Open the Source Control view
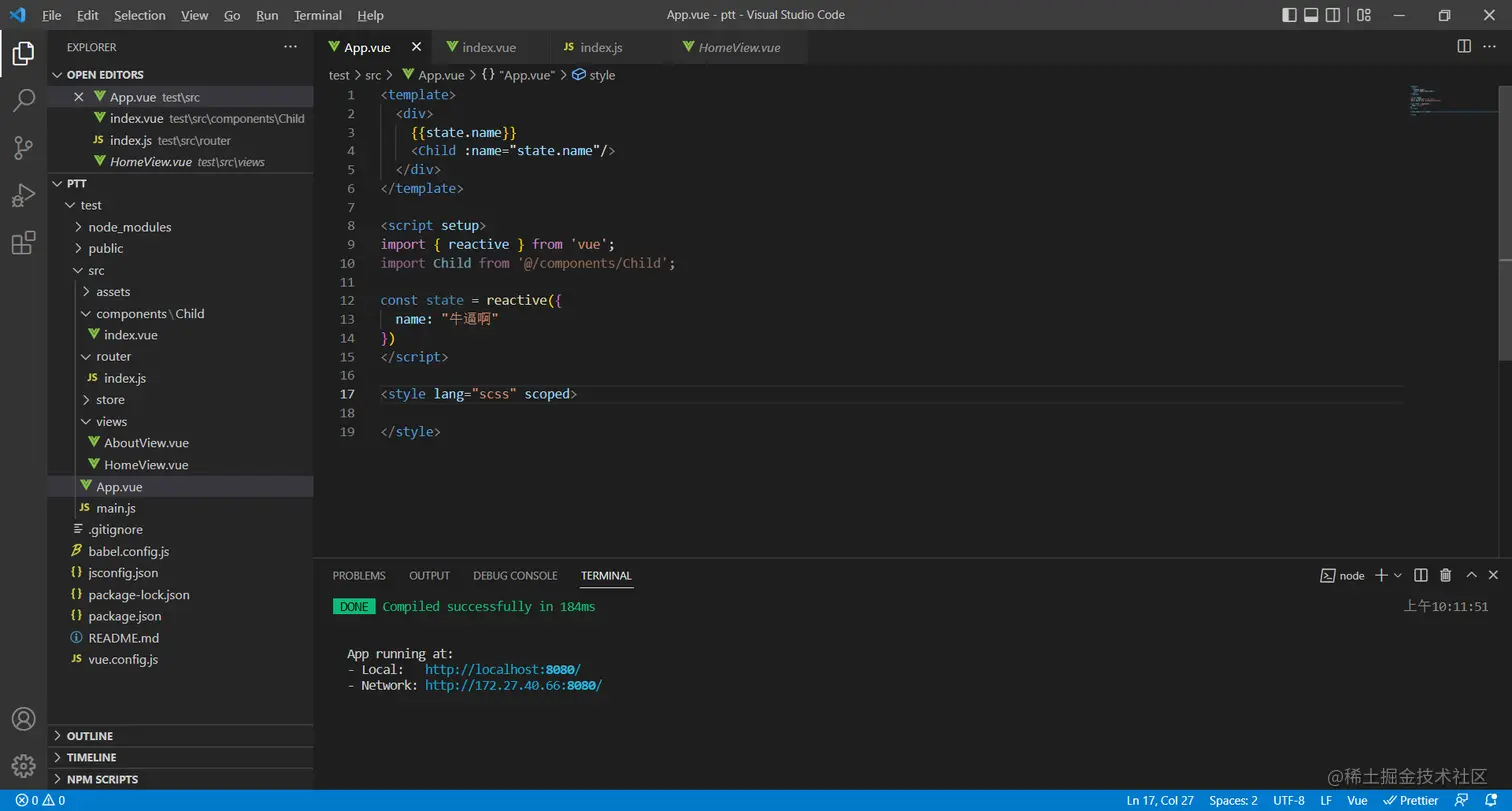The image size is (1512, 811). (x=23, y=148)
